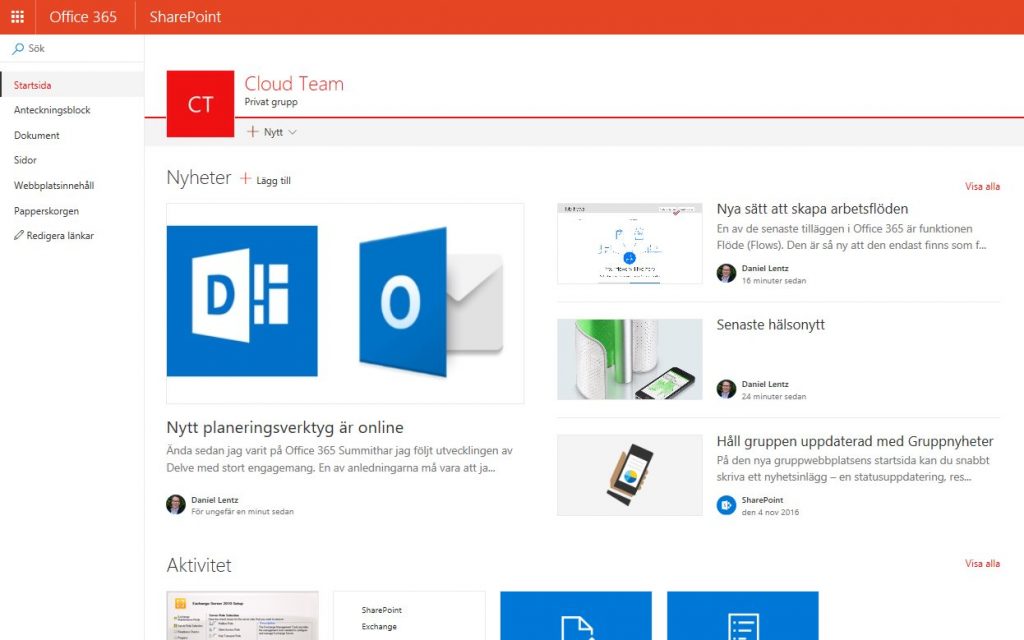Viewport: 1024px width, 640px height.
Task: Click the red CT site logo tile
Action: point(200,104)
